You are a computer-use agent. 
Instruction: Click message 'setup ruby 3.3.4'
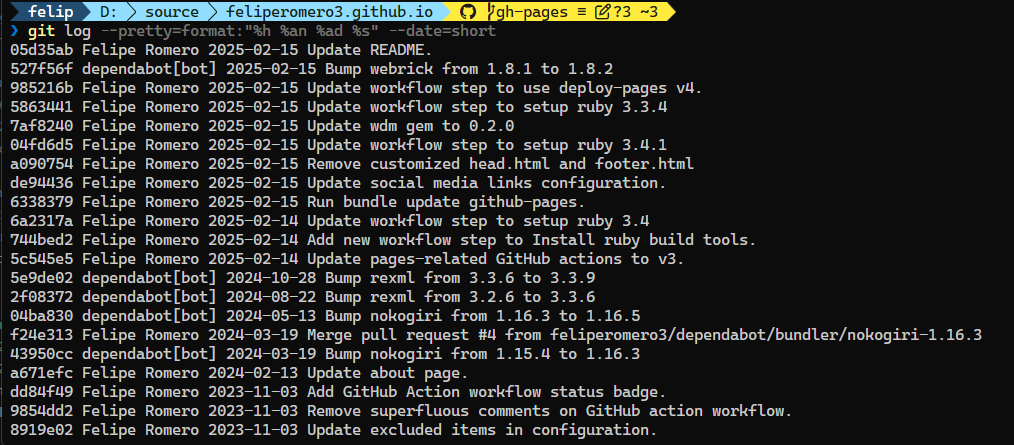(x=487, y=107)
